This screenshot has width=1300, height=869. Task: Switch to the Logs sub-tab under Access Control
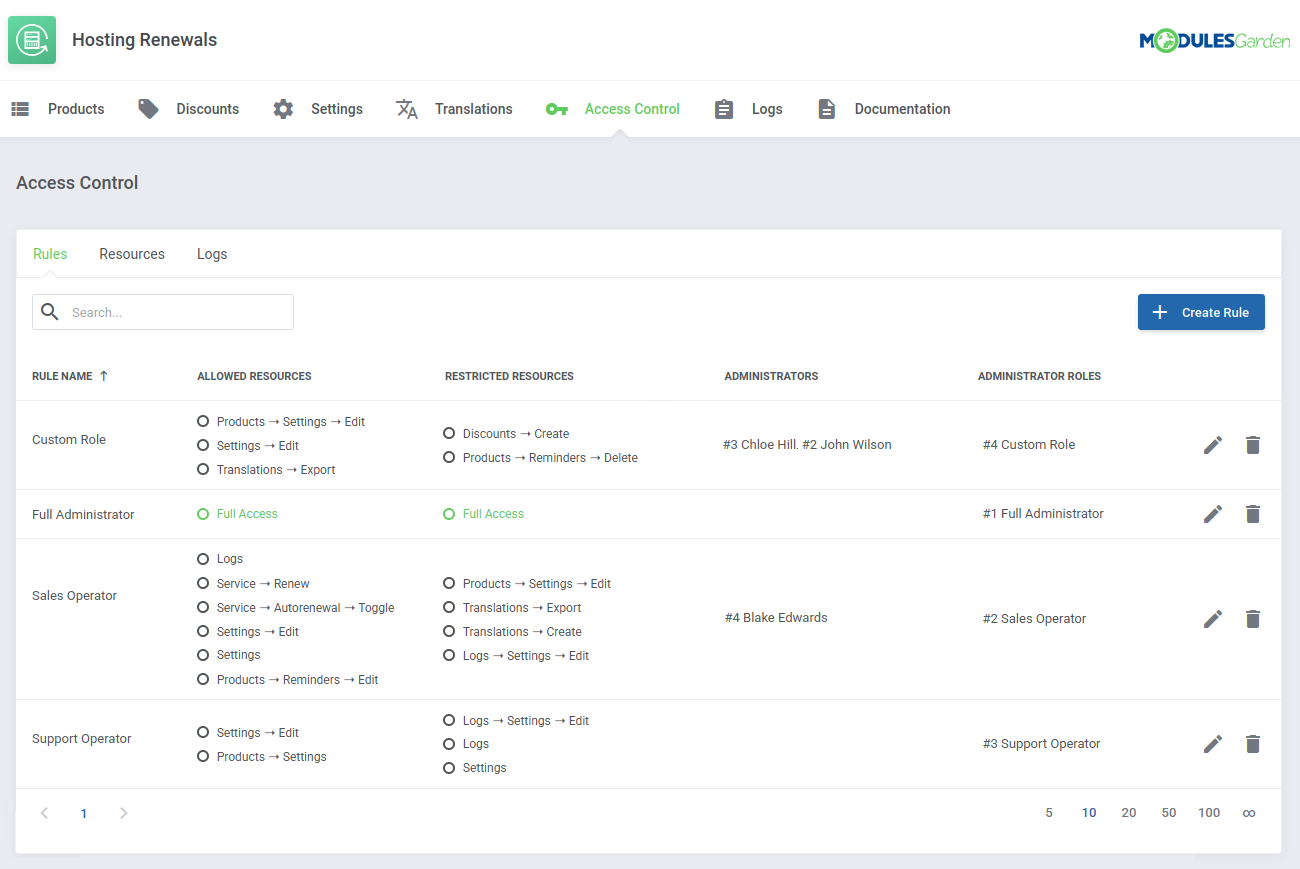click(x=212, y=254)
